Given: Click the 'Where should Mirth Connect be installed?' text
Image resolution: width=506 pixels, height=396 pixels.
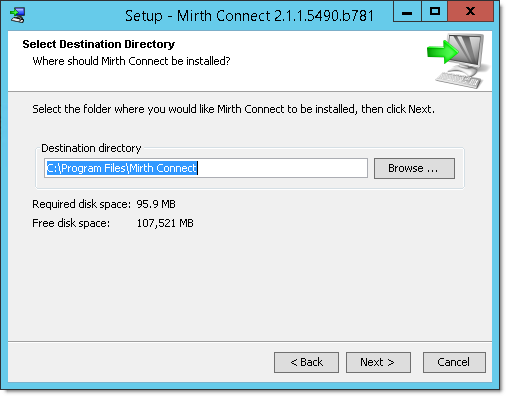Looking at the screenshot, I should (x=131, y=61).
